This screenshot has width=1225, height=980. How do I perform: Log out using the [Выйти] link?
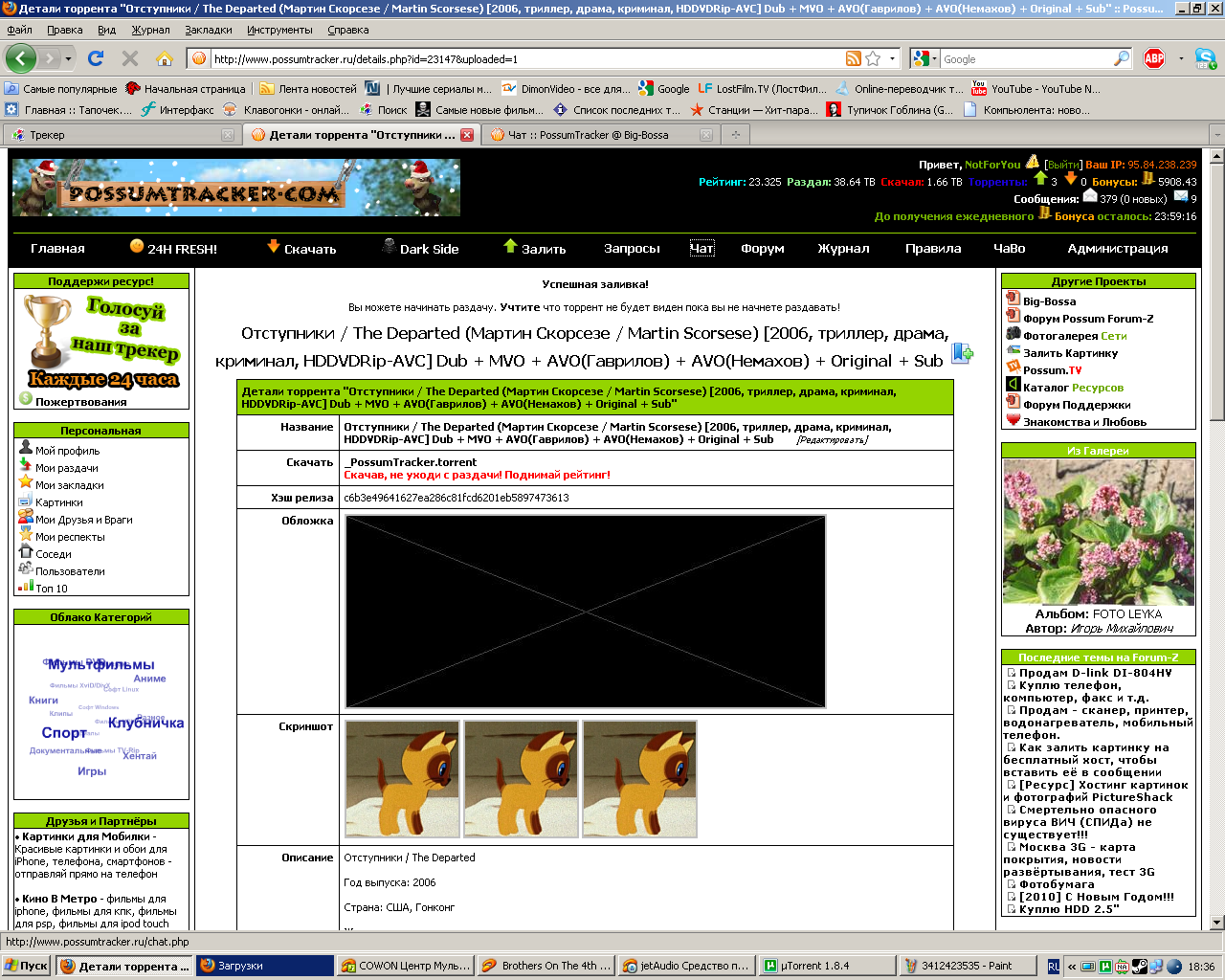(x=1063, y=165)
